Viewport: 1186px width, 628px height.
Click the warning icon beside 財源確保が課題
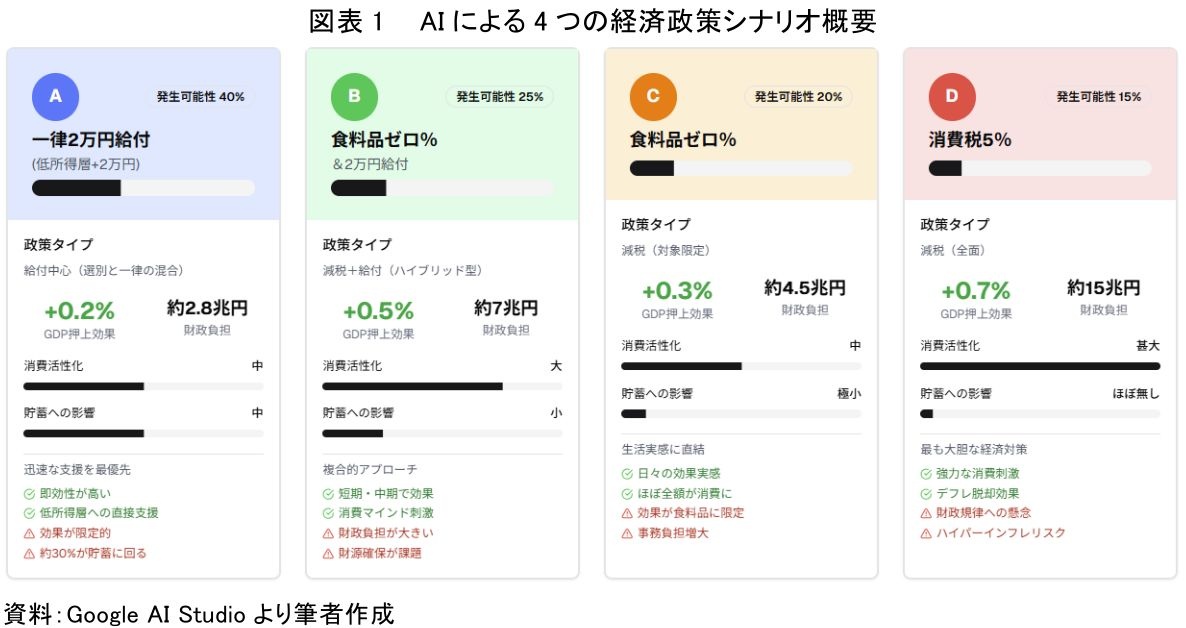pos(328,553)
